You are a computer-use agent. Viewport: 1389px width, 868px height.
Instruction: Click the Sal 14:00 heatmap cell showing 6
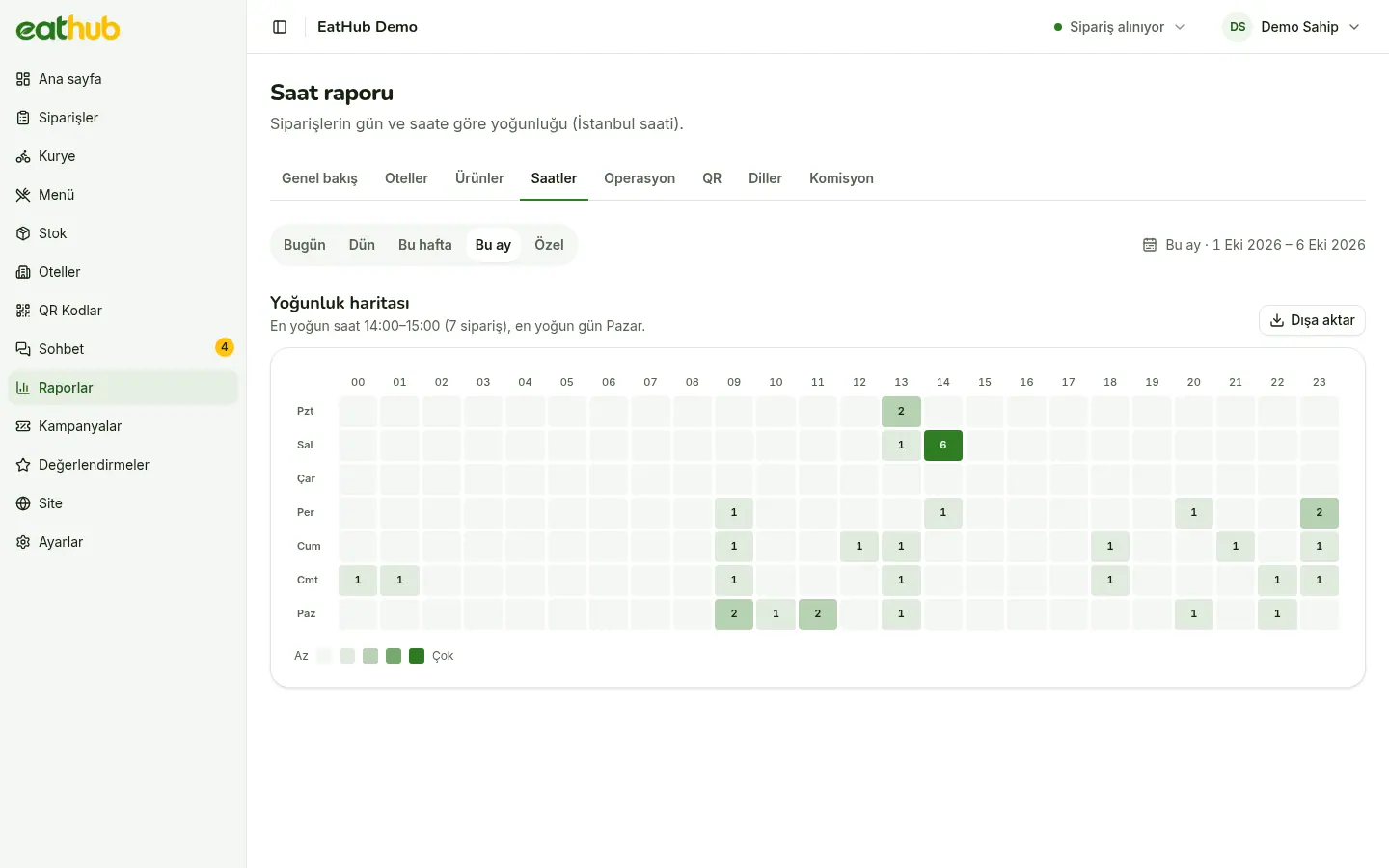point(943,445)
